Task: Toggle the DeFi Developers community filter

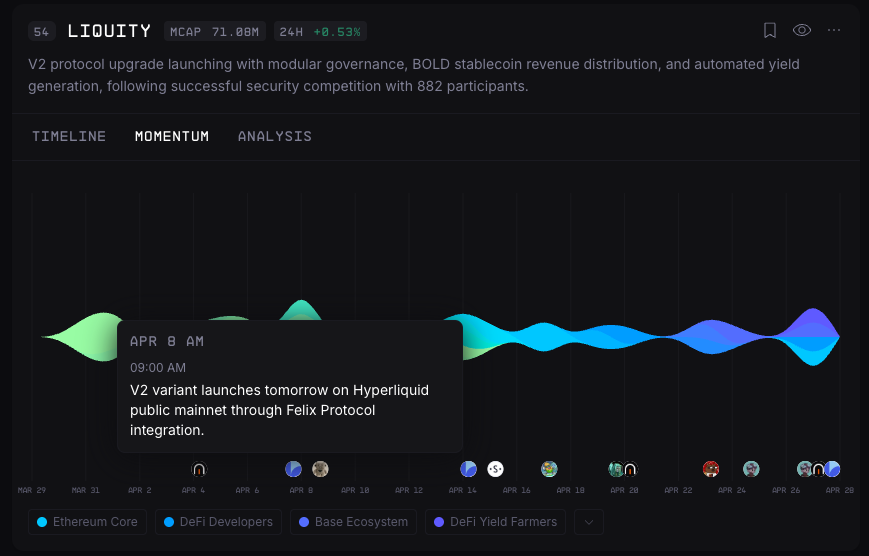Action: pos(218,522)
